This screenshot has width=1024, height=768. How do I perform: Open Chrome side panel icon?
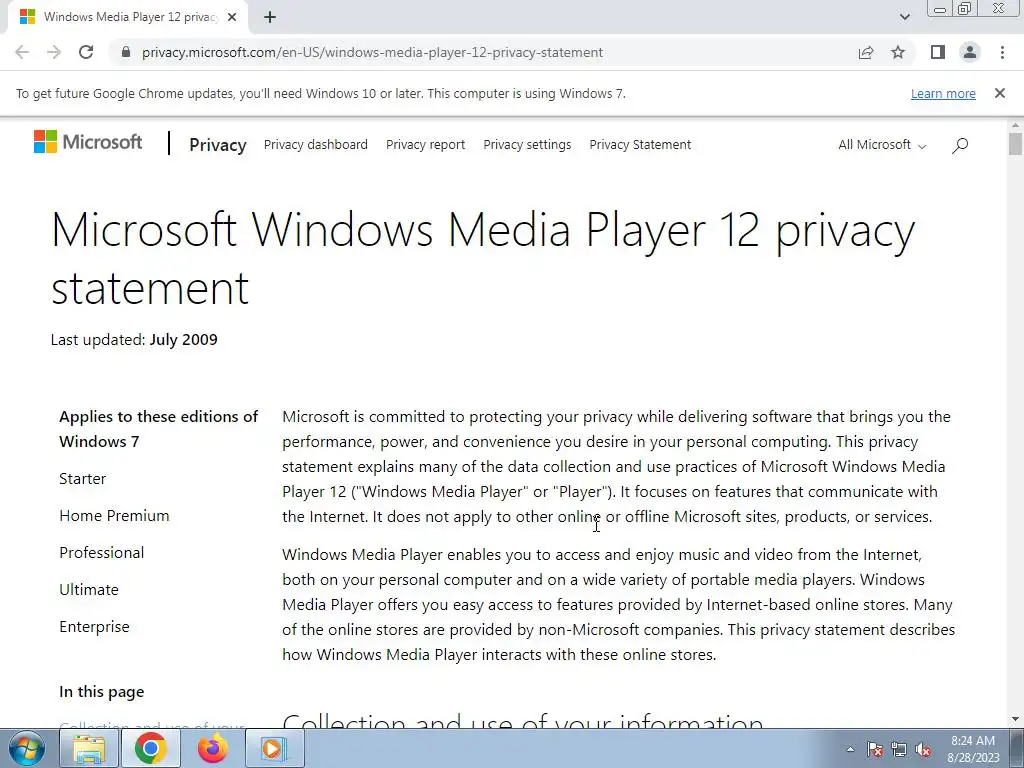click(x=938, y=52)
